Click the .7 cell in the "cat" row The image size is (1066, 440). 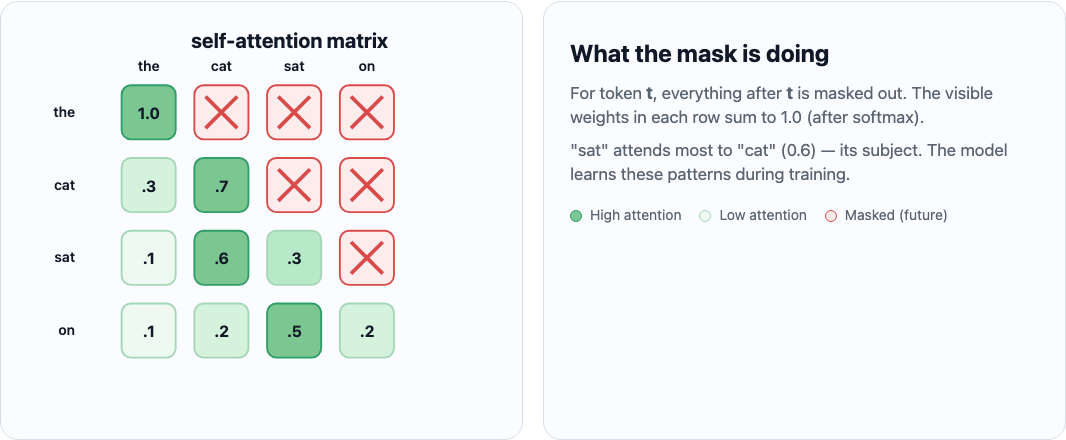[x=221, y=185]
